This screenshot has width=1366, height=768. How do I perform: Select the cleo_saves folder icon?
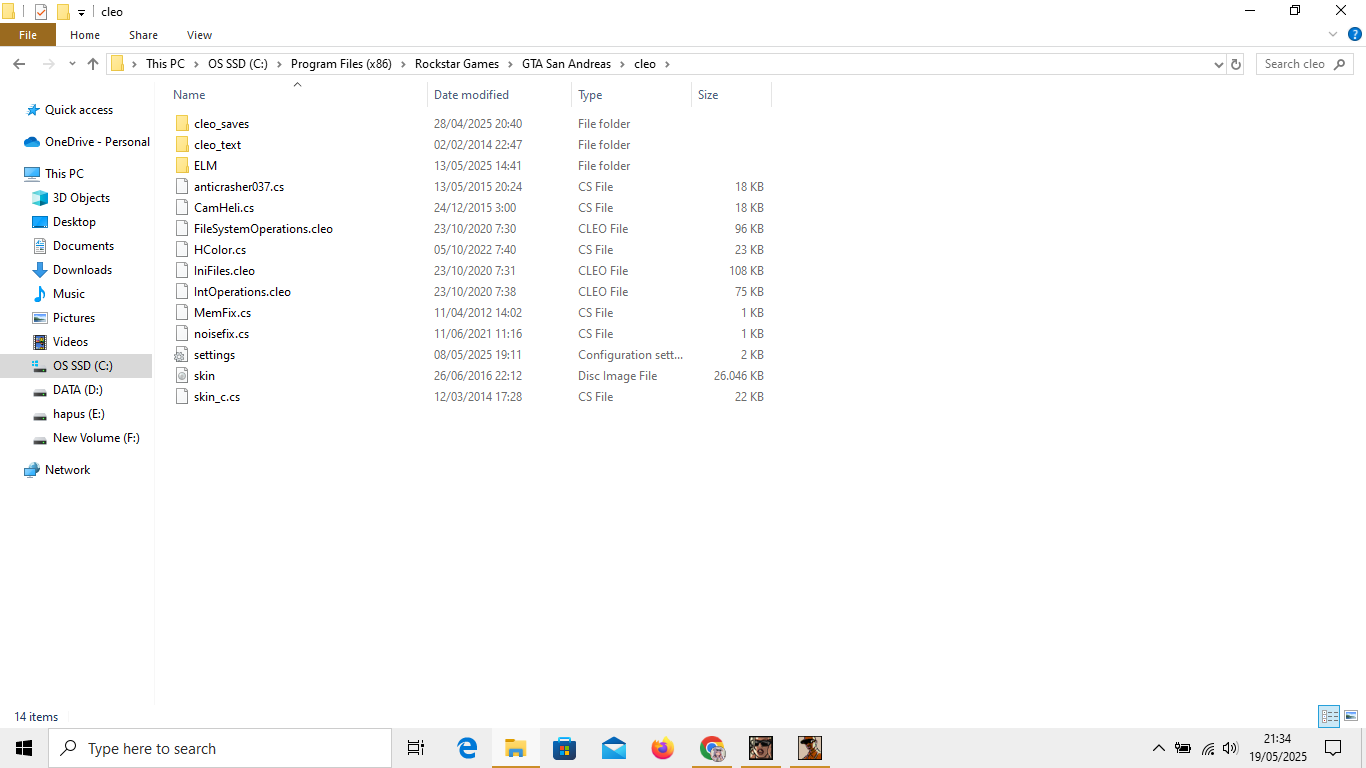[181, 124]
